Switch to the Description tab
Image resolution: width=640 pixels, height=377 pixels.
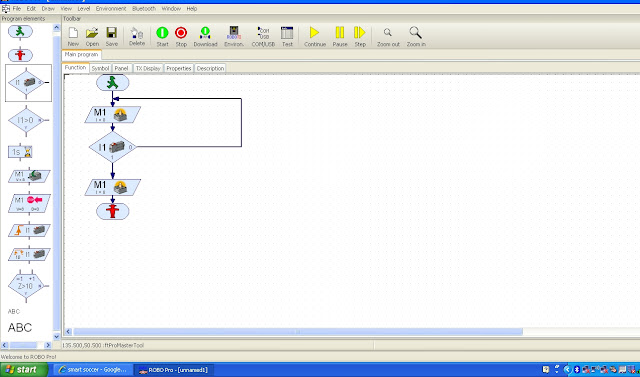pos(210,69)
